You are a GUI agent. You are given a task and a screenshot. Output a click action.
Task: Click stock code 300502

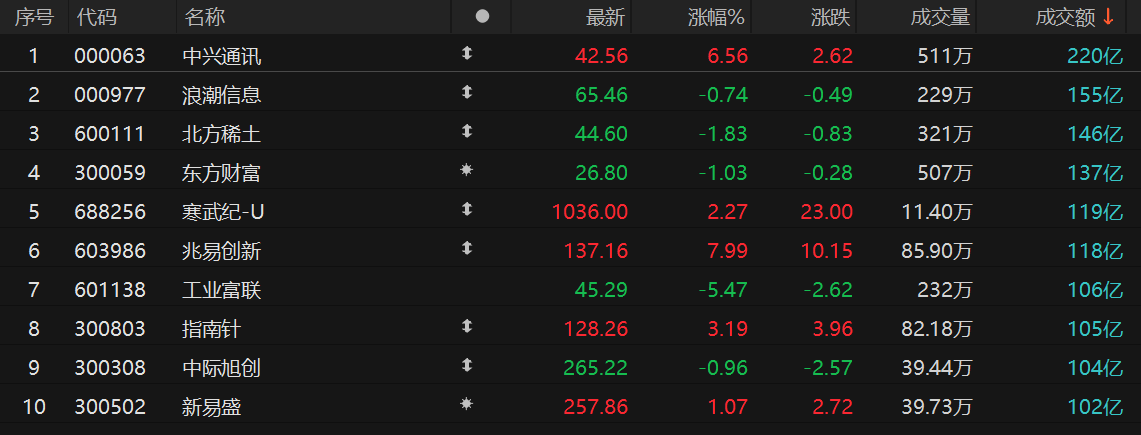[x=110, y=407]
